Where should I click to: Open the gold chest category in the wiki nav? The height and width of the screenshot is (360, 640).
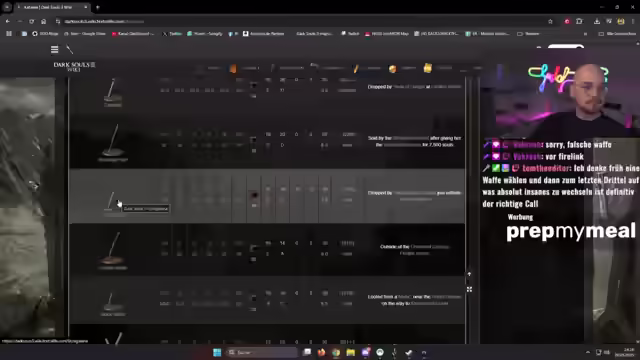pos(427,68)
